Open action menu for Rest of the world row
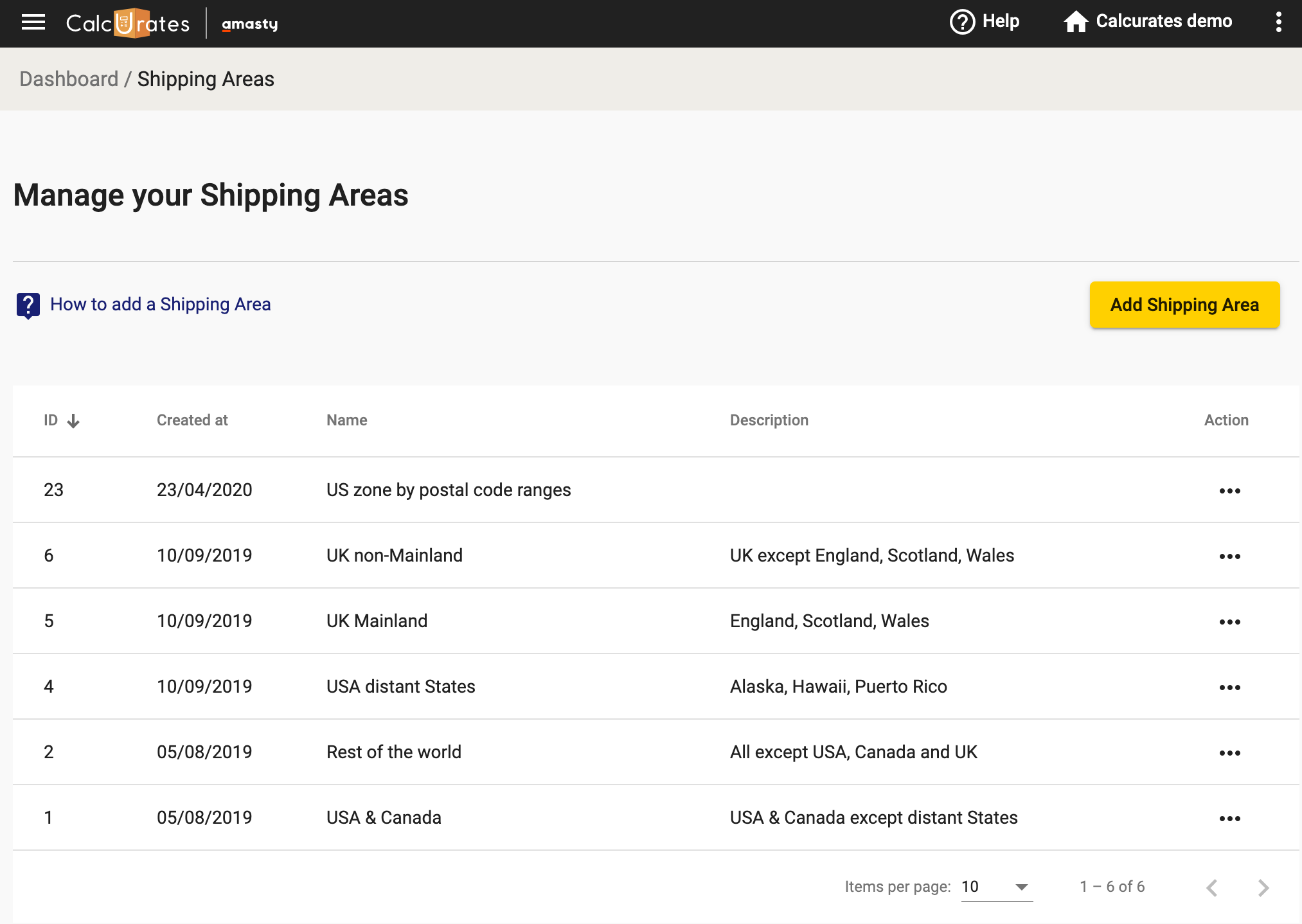The height and width of the screenshot is (924, 1302). [1230, 752]
